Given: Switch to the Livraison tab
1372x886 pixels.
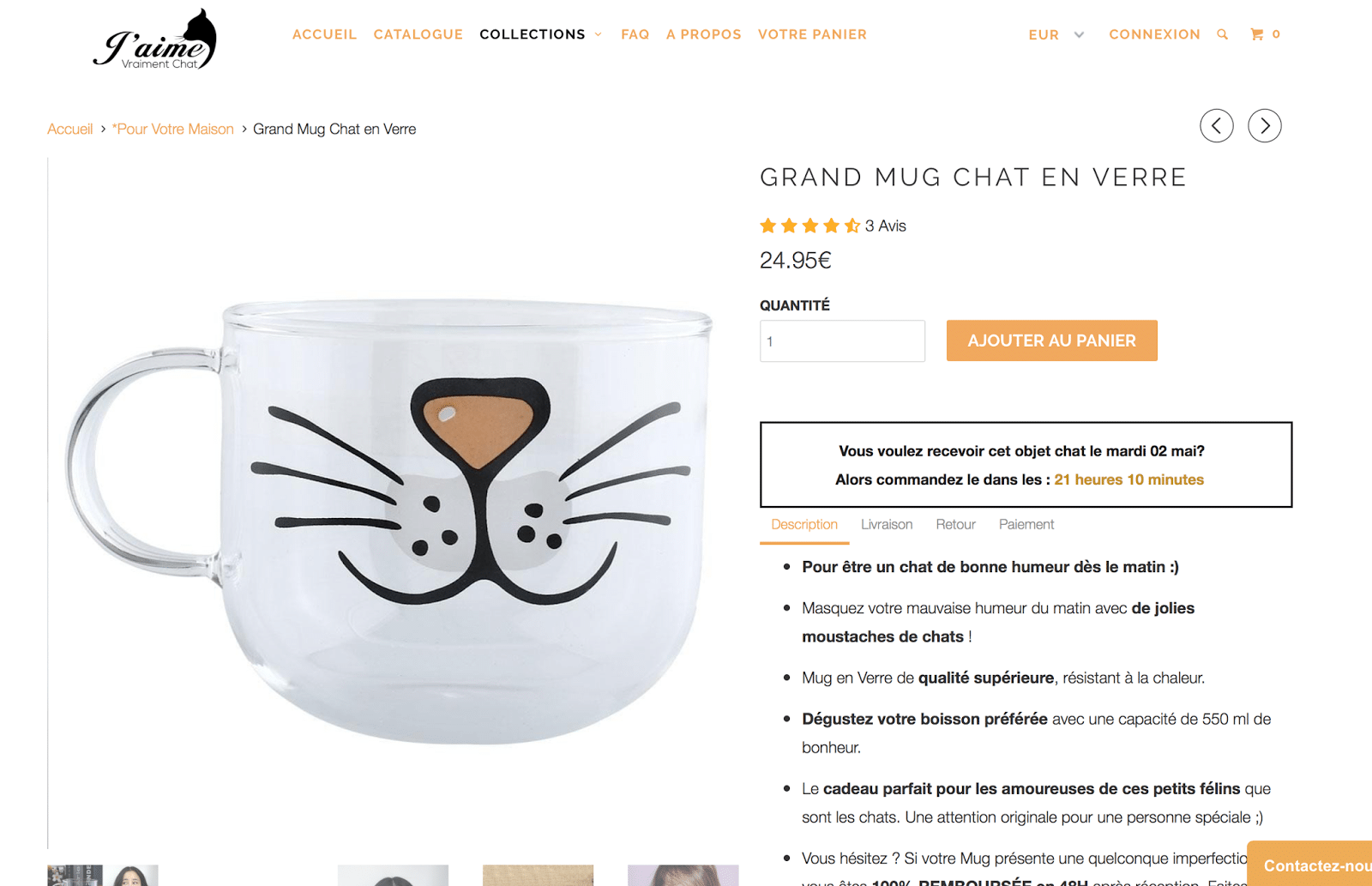Looking at the screenshot, I should tap(887, 524).
